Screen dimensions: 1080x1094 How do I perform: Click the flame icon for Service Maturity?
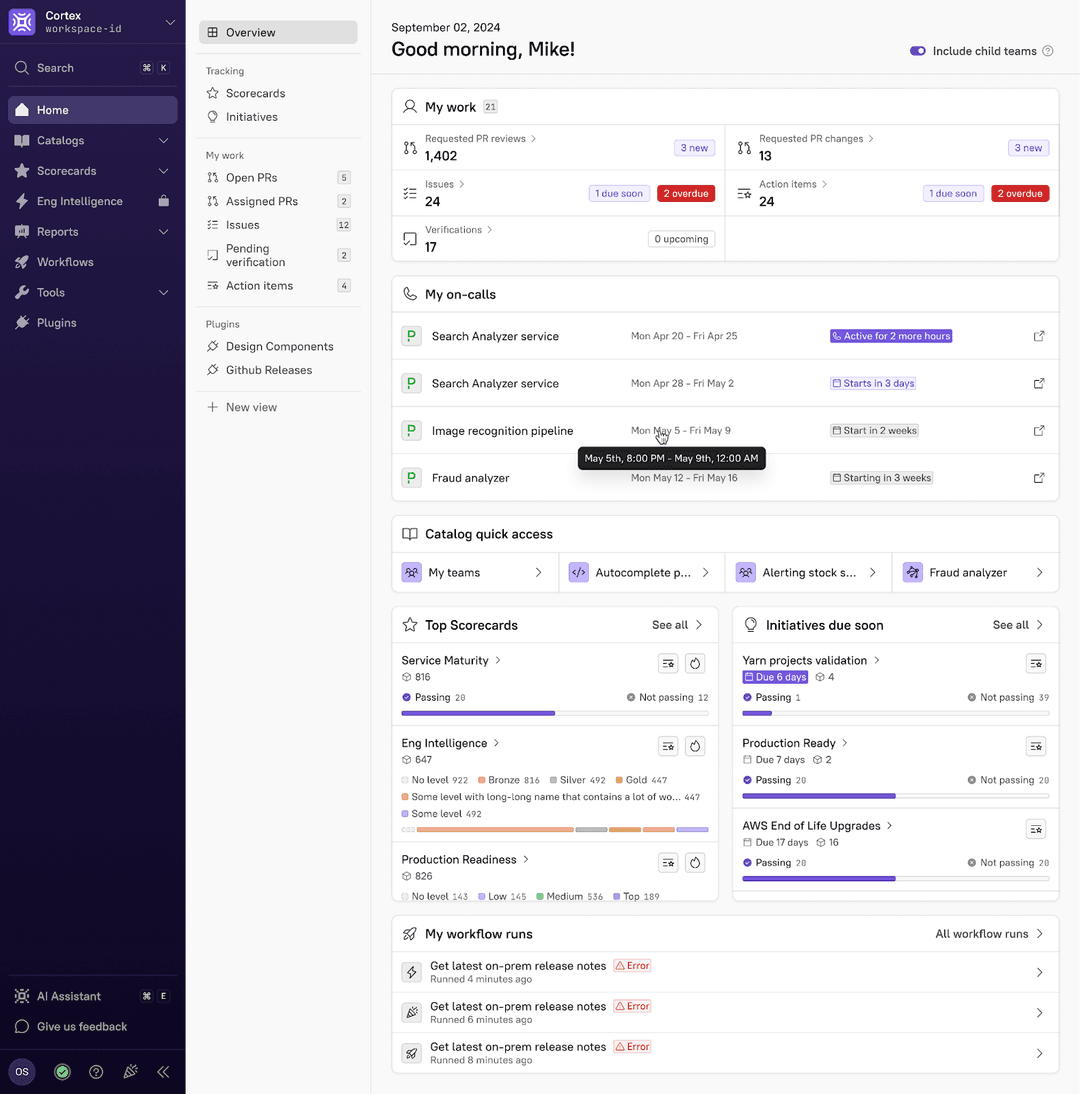(x=696, y=663)
